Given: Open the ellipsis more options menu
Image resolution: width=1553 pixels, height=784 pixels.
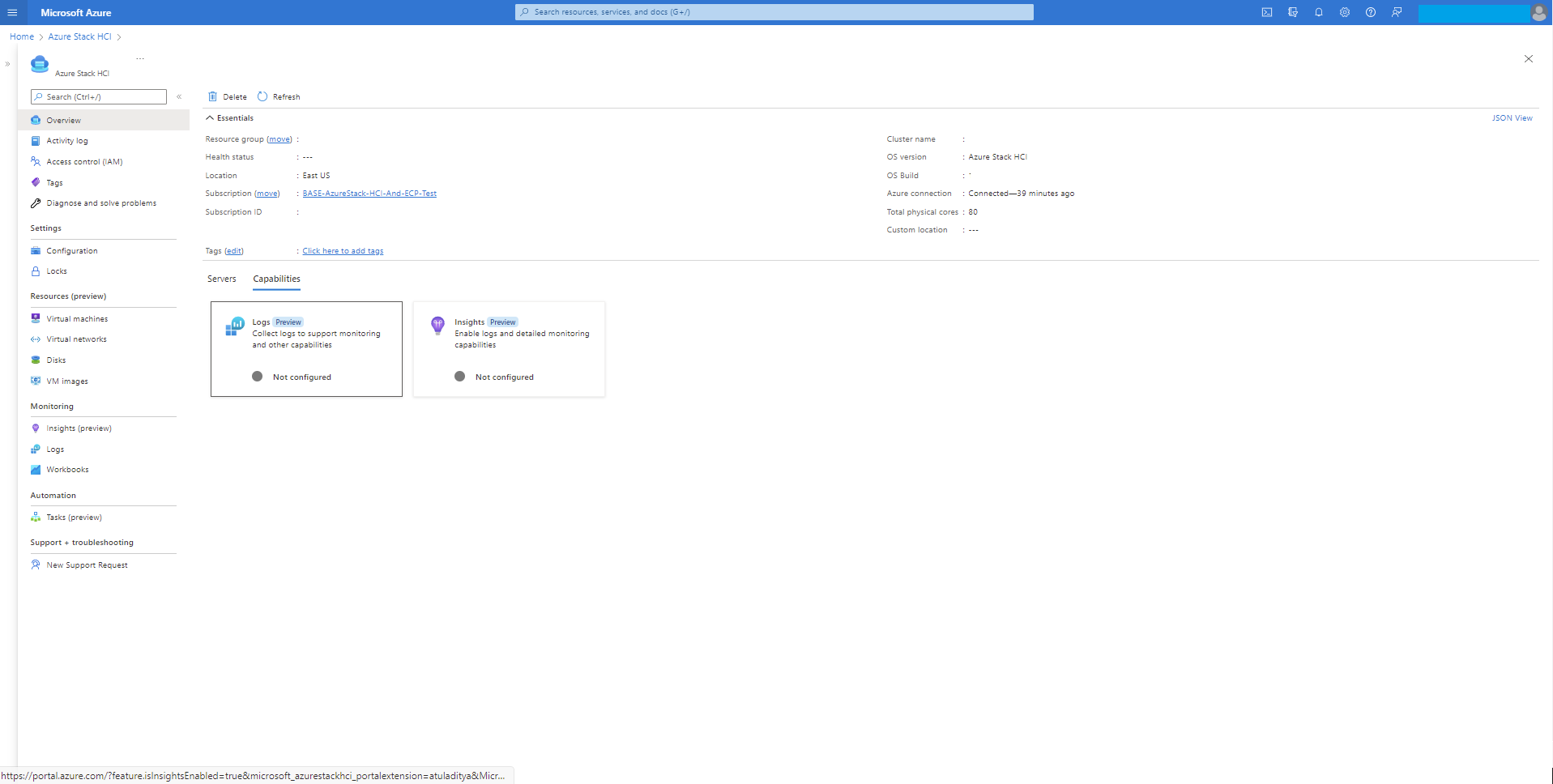Looking at the screenshot, I should [140, 58].
